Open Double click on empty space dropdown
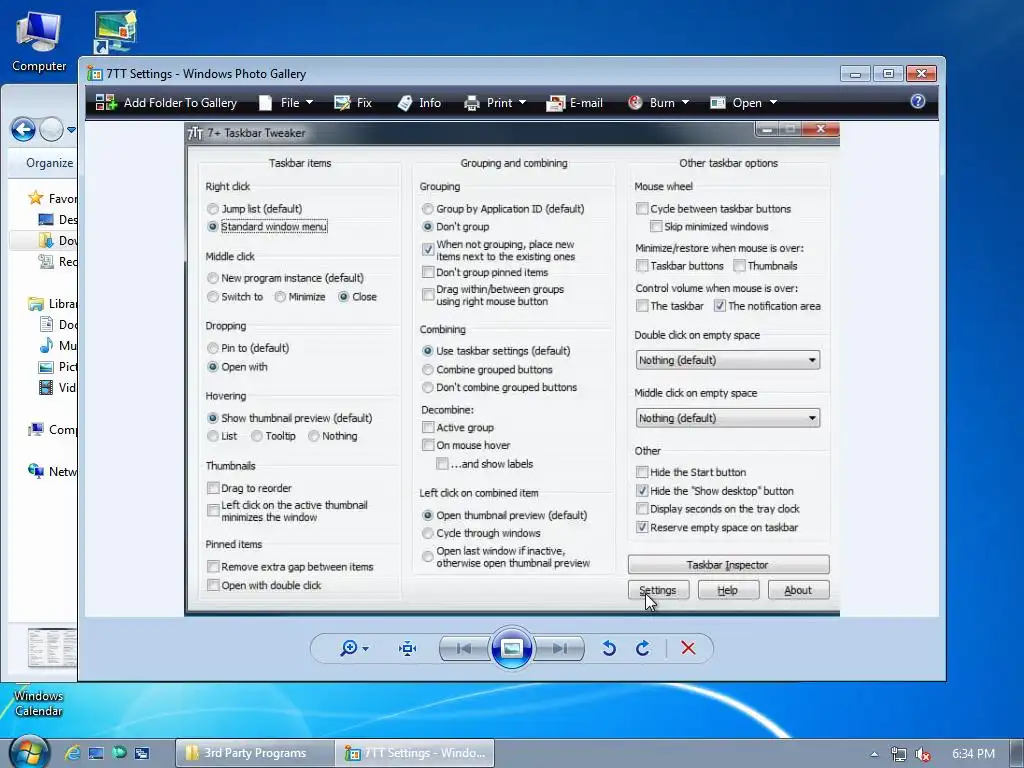1024x768 pixels. click(728, 360)
